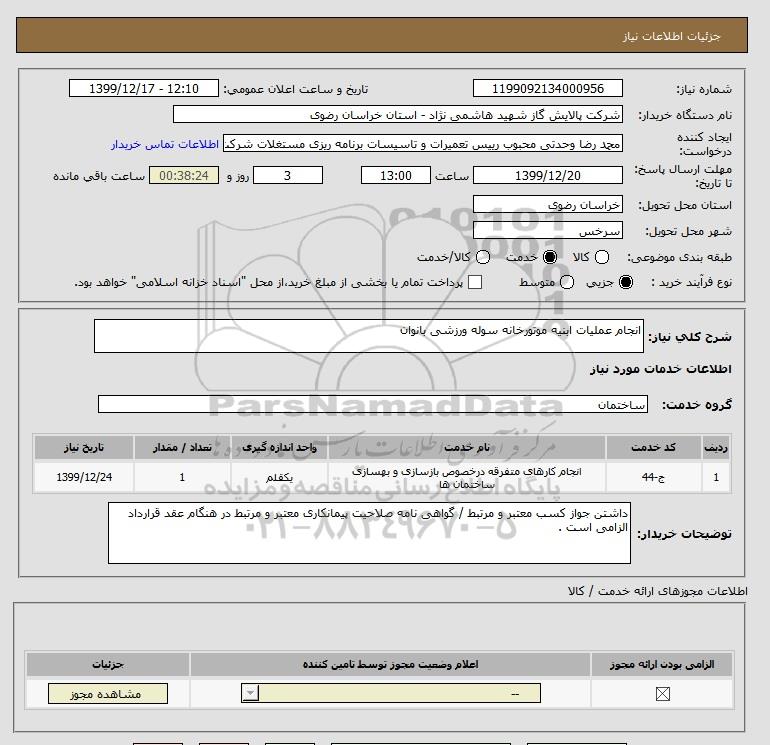
Task: Click the مشاهده مجوز button
Action: tap(108, 693)
